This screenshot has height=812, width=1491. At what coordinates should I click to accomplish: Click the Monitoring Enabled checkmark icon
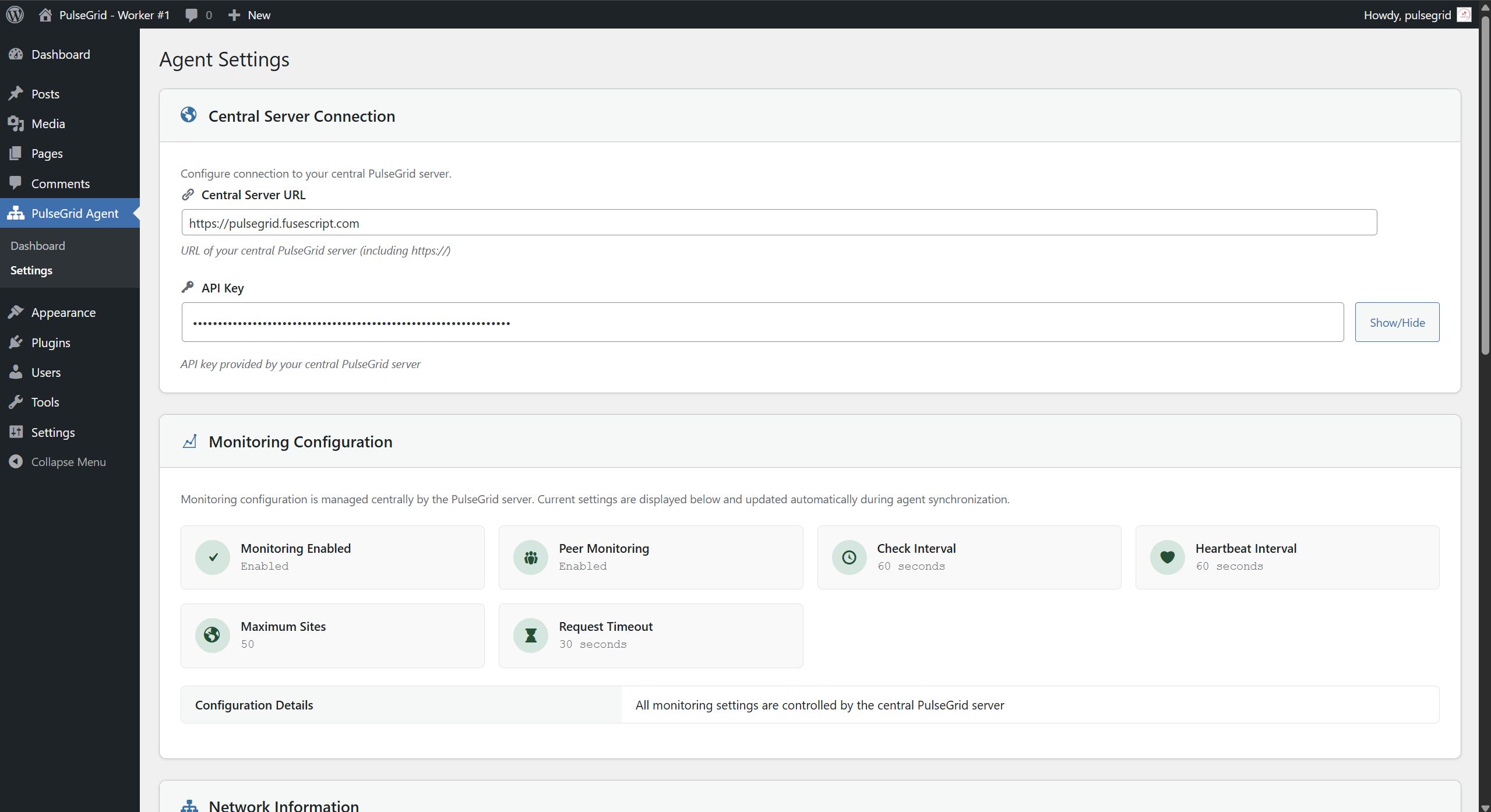[213, 557]
